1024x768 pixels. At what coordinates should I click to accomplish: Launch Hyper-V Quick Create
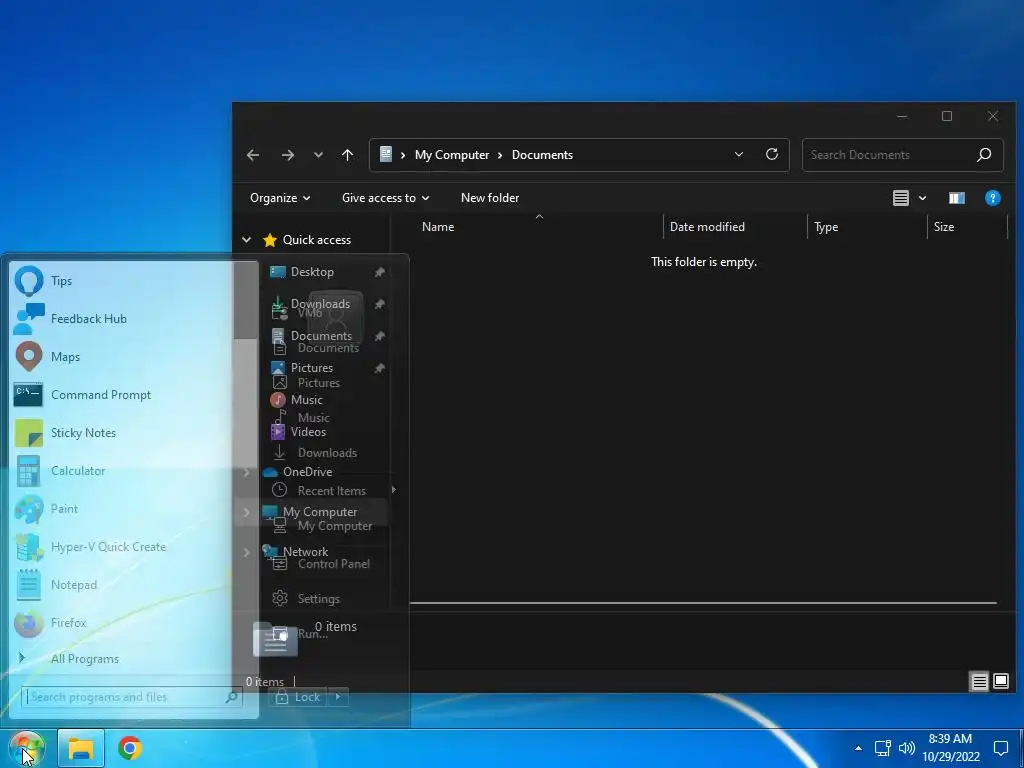122,547
